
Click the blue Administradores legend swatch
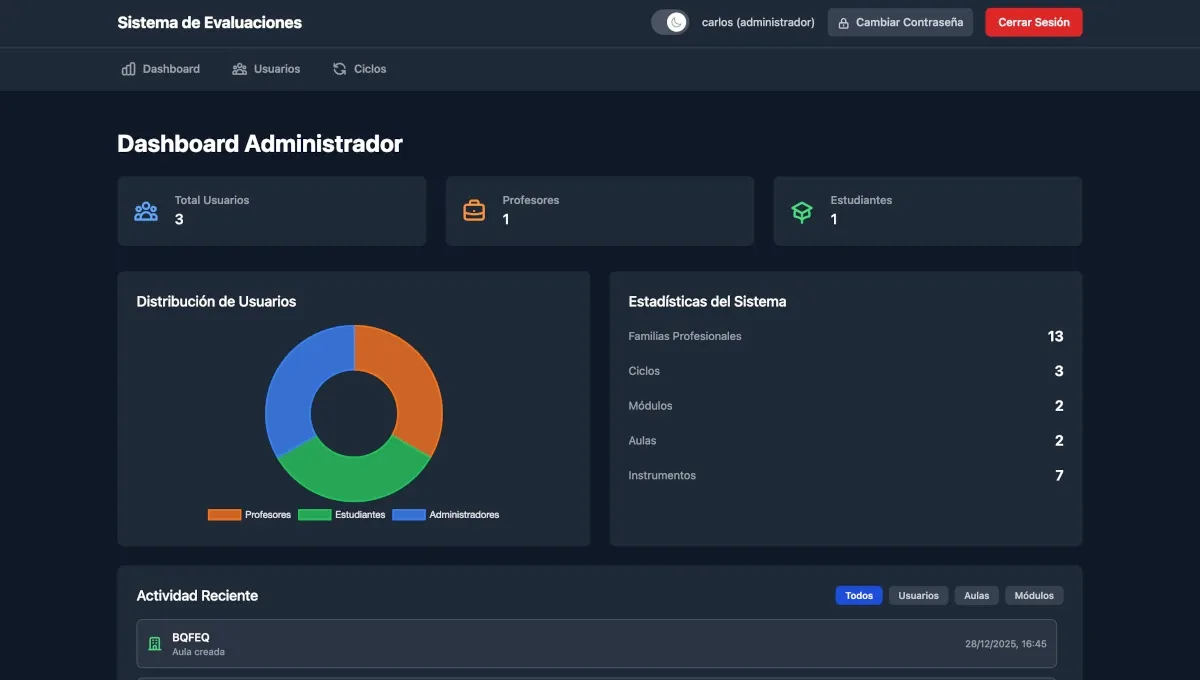tap(408, 514)
